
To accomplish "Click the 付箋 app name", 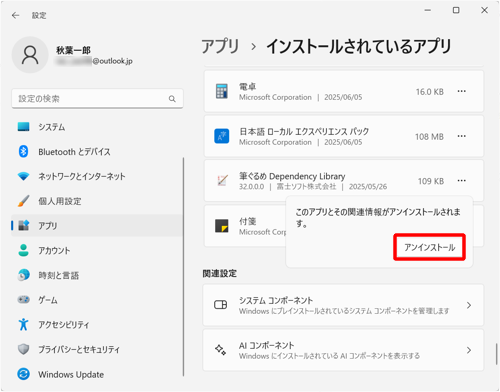I will tap(247, 221).
